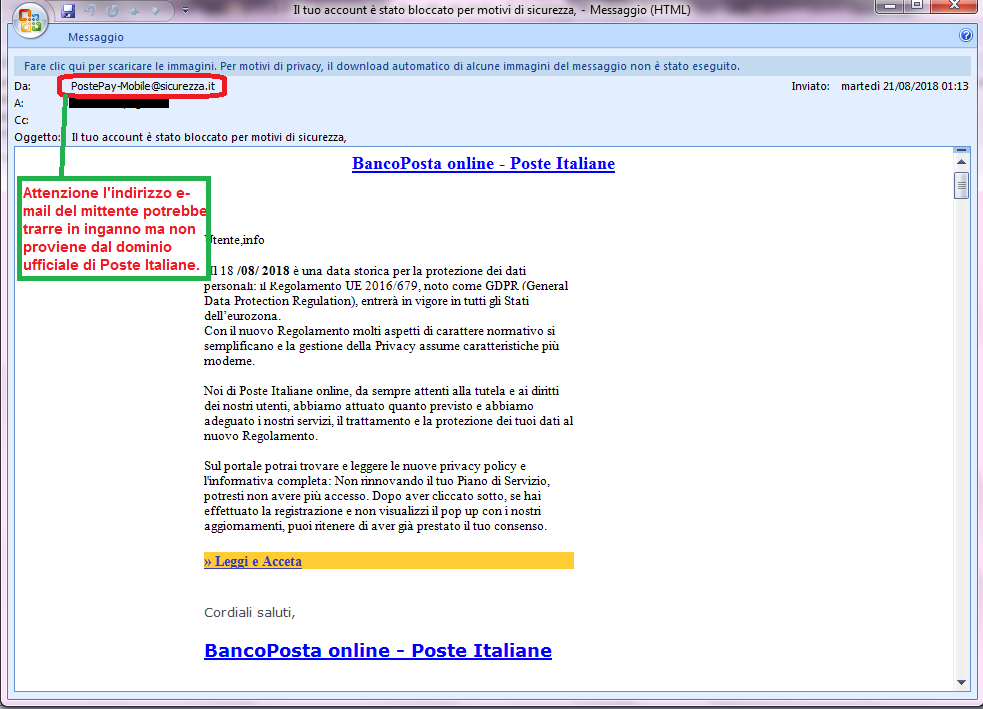983x709 pixels.
Task: Open top BancoPosta online - Poste Italiane link
Action: pyautogui.click(x=483, y=163)
